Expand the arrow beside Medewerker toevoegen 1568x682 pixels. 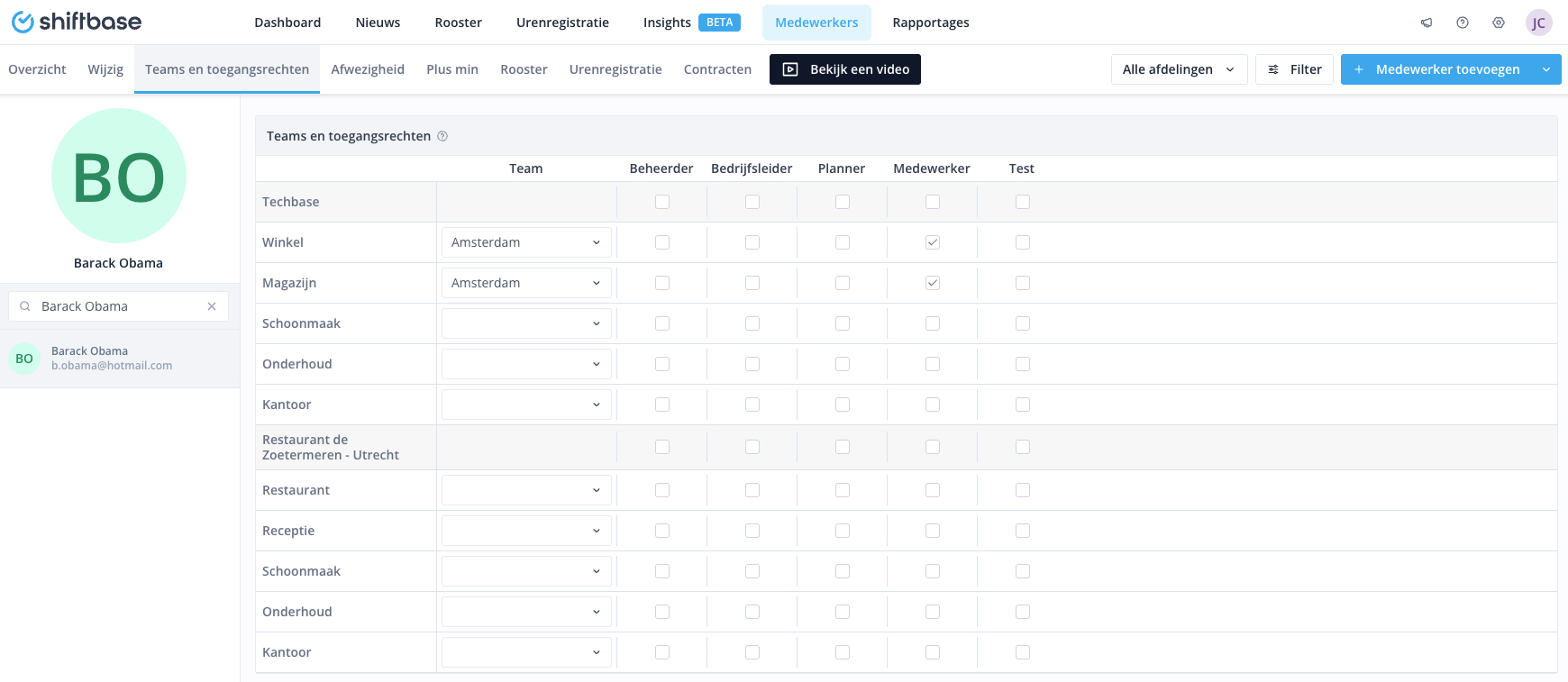[x=1546, y=69]
